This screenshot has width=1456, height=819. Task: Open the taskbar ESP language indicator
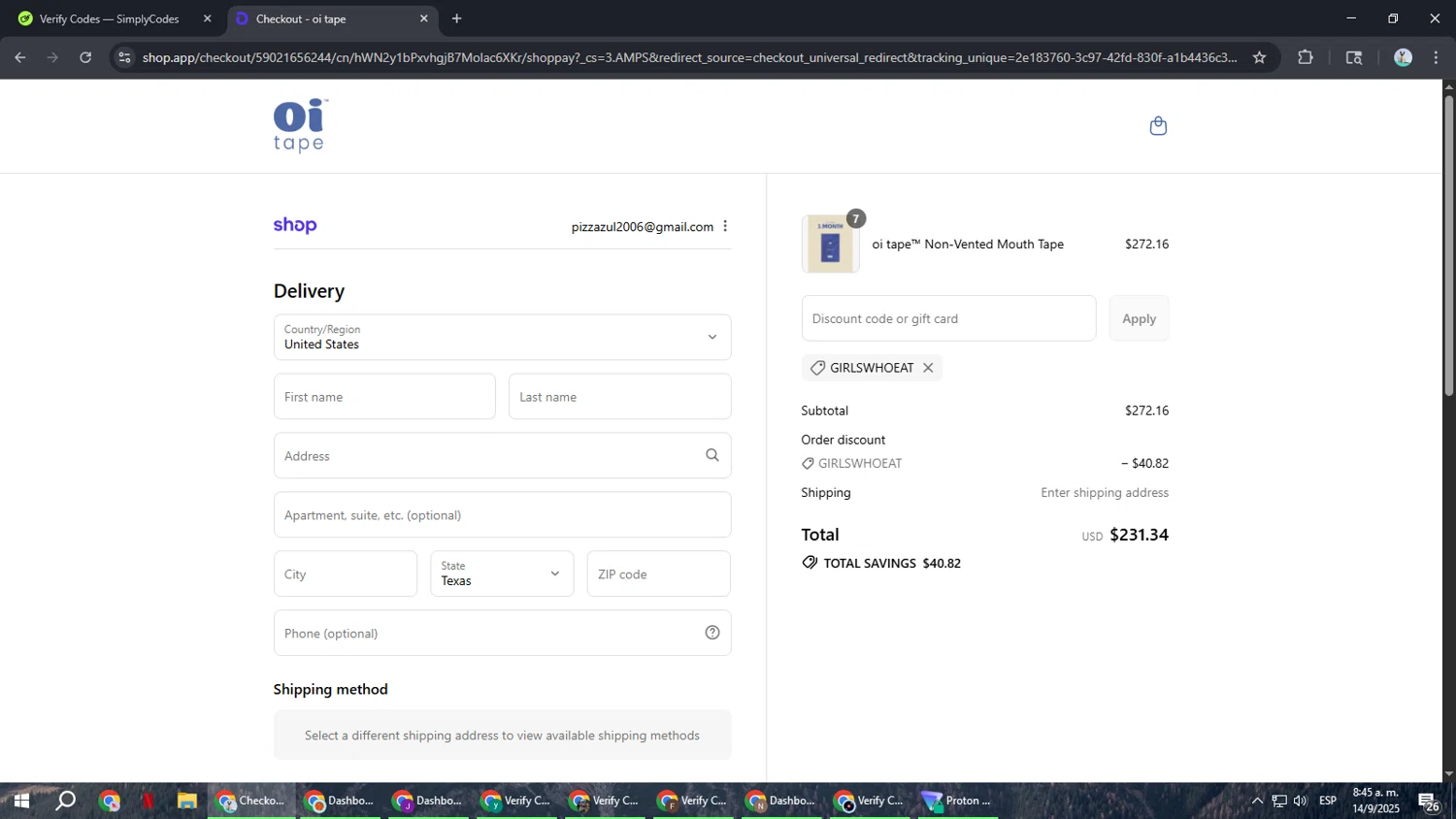coord(1328,801)
